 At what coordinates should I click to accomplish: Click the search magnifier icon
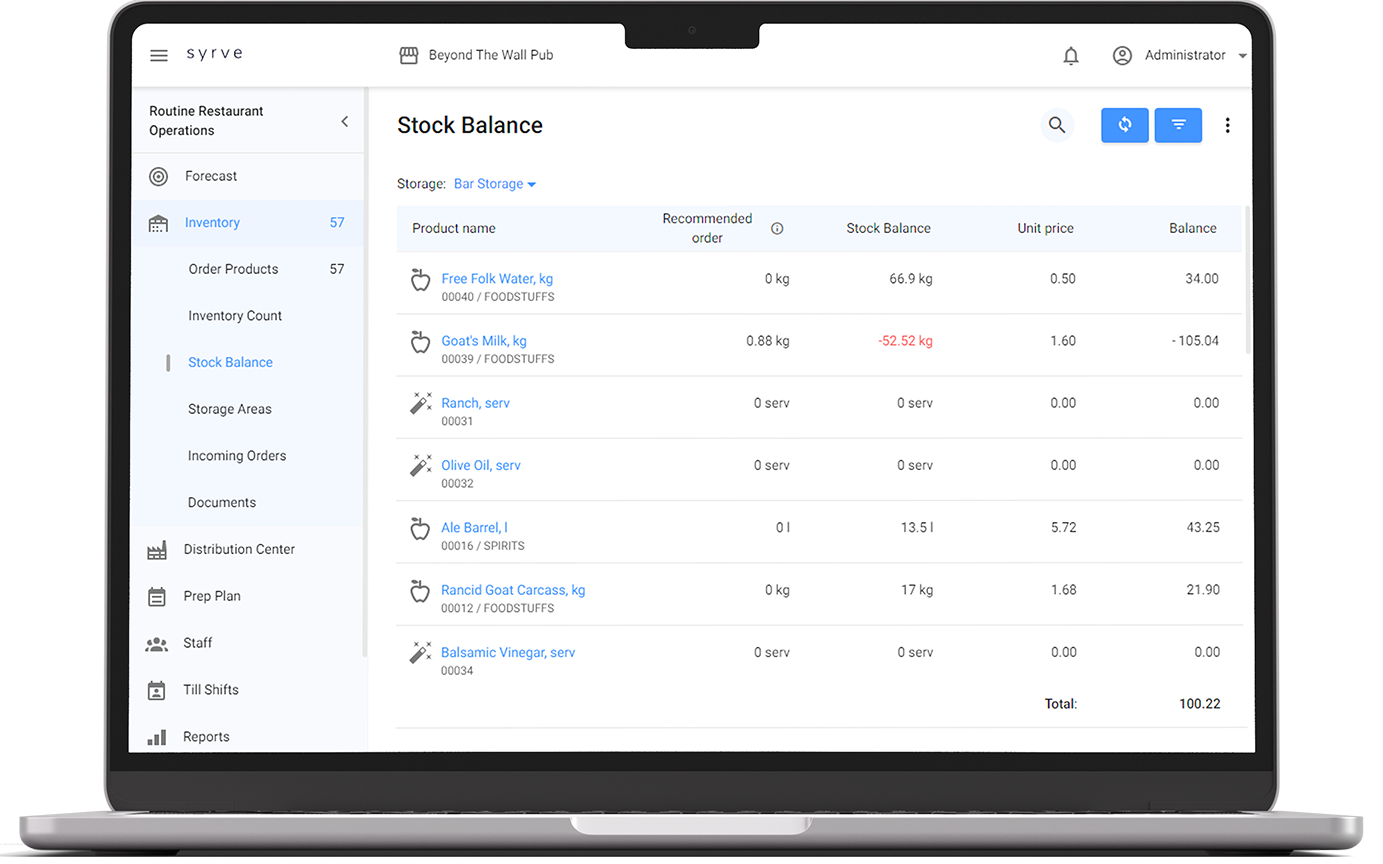1057,126
